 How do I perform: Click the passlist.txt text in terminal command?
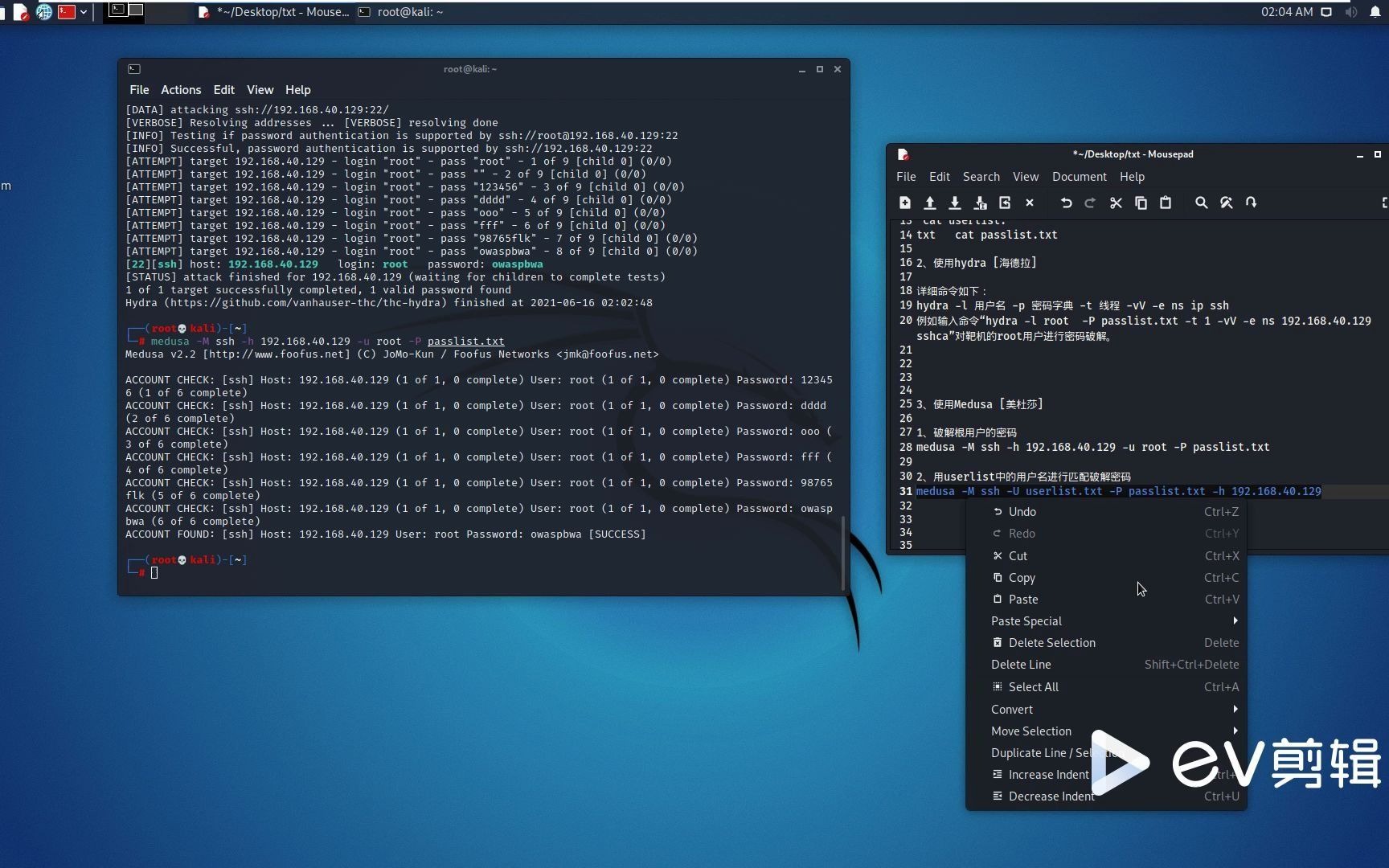465,341
